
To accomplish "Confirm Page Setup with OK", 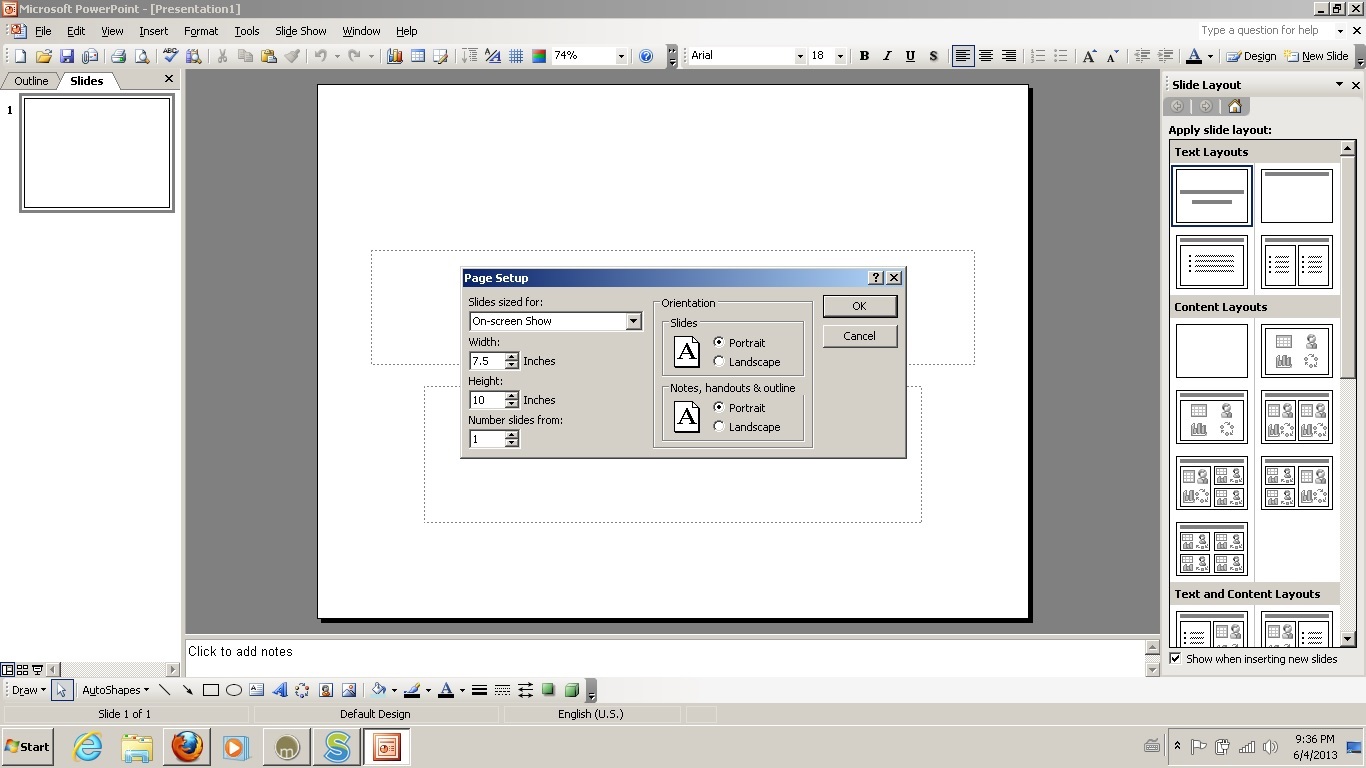I will click(860, 306).
